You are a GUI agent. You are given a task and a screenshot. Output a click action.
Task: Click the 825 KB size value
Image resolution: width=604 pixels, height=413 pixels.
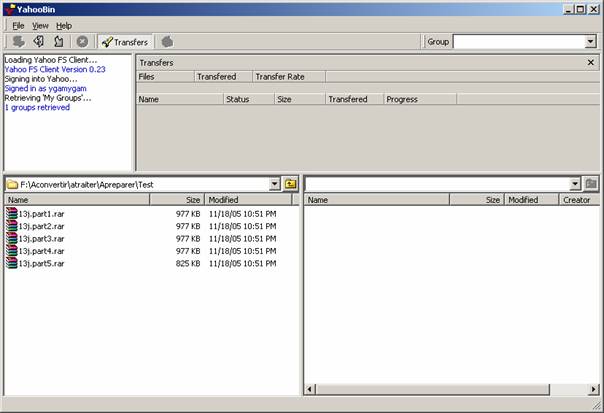[188, 264]
